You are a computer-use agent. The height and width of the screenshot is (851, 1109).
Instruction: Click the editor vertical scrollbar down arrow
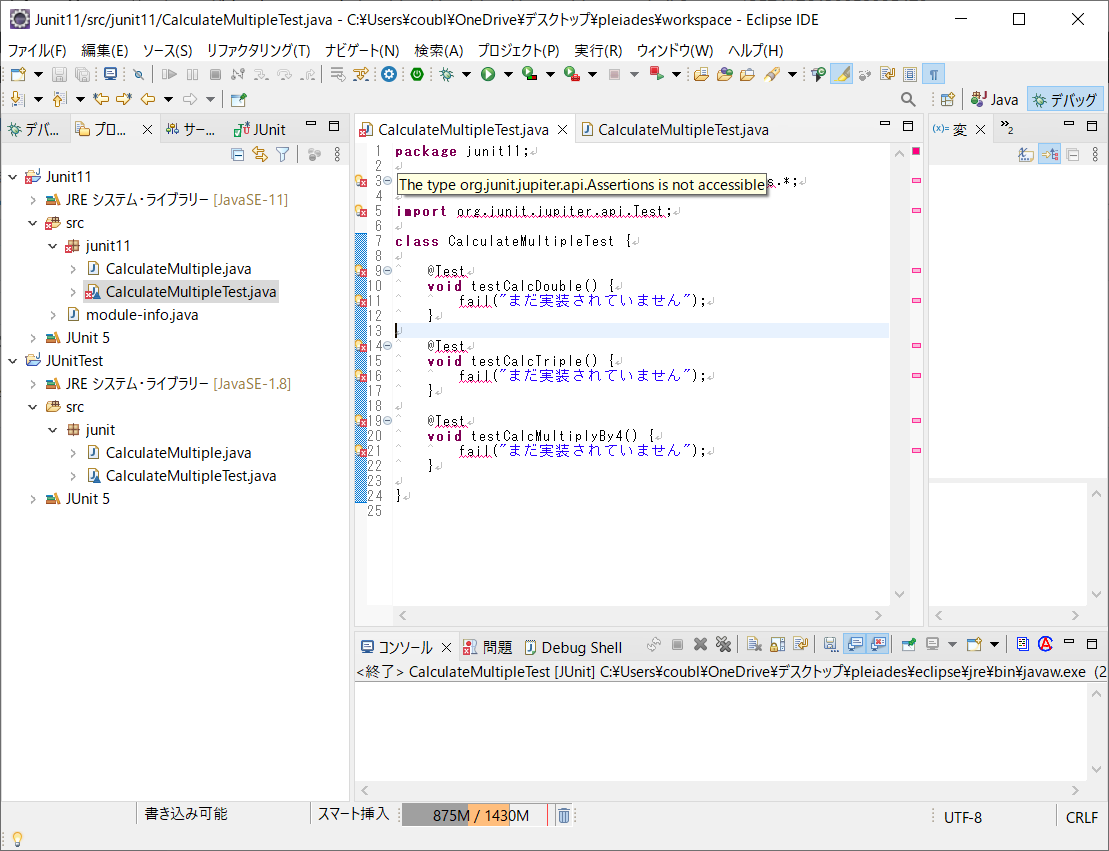pyautogui.click(x=899, y=594)
